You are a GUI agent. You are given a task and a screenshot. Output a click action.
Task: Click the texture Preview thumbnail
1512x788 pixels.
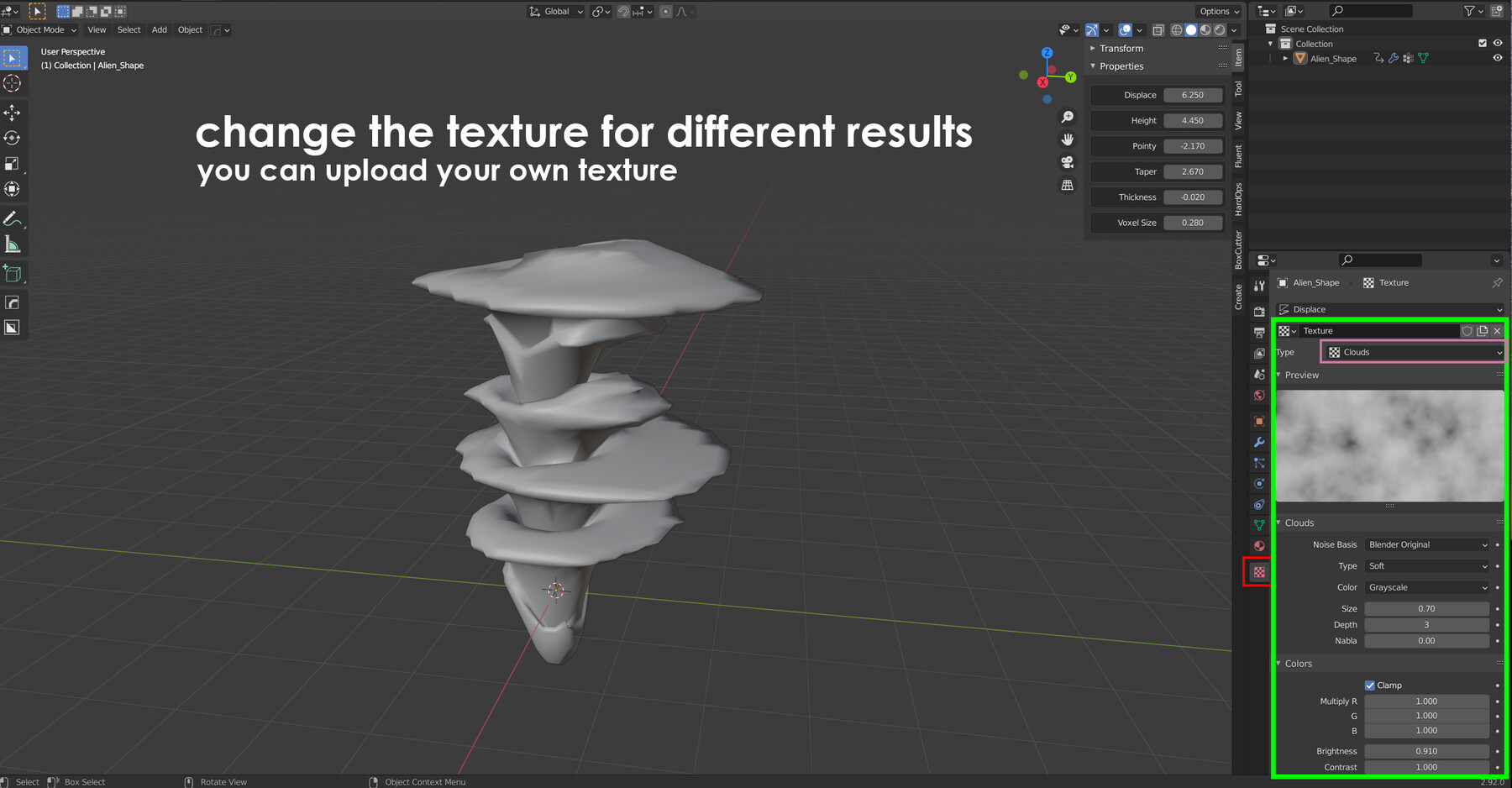1390,445
